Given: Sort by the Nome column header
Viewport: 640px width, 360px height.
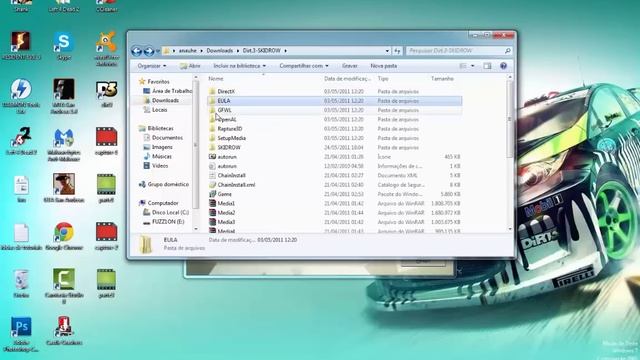Looking at the screenshot, I should (x=216, y=78).
